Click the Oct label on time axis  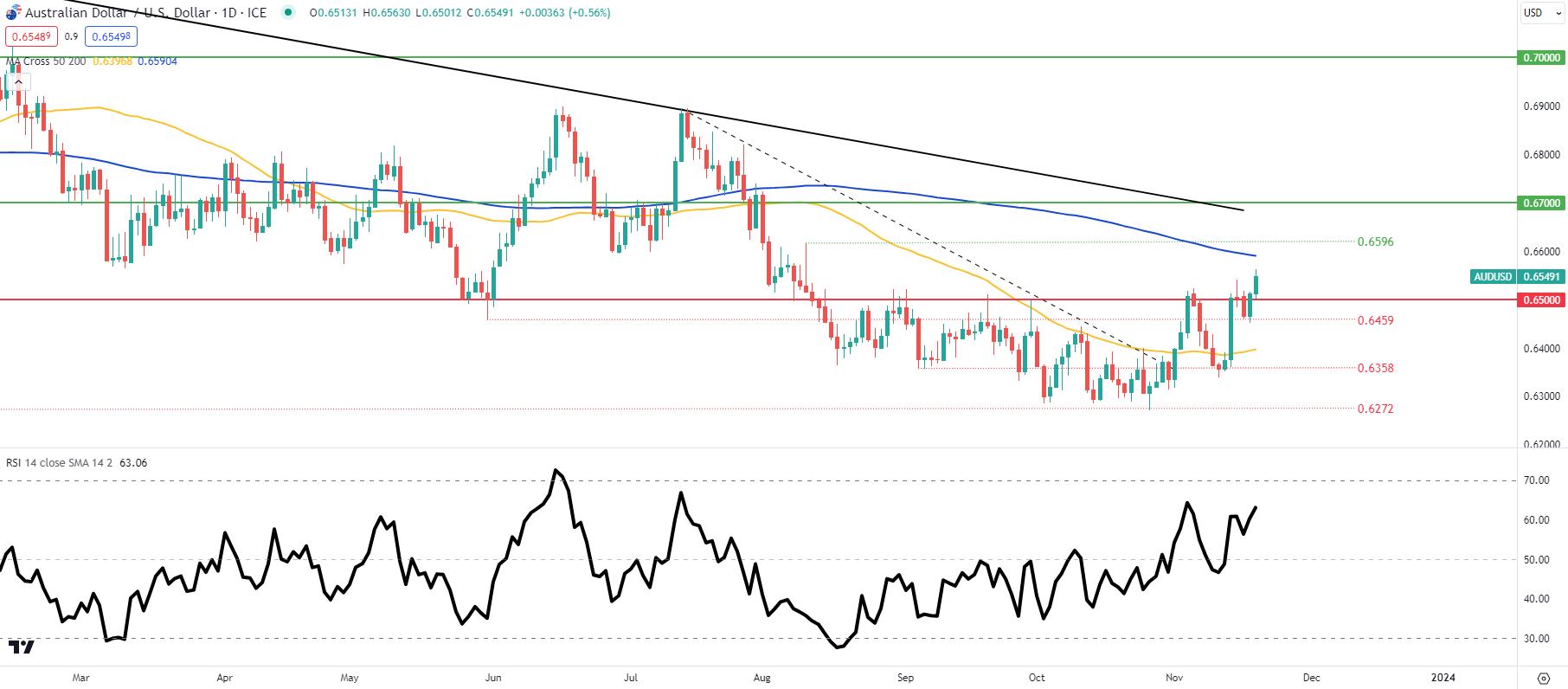tap(1037, 678)
